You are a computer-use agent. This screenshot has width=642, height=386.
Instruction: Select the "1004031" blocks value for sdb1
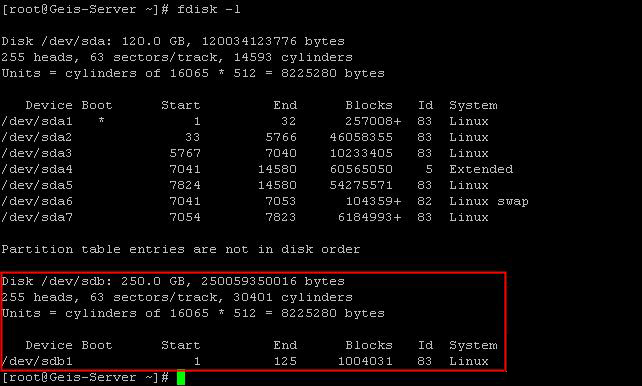[x=365, y=361]
